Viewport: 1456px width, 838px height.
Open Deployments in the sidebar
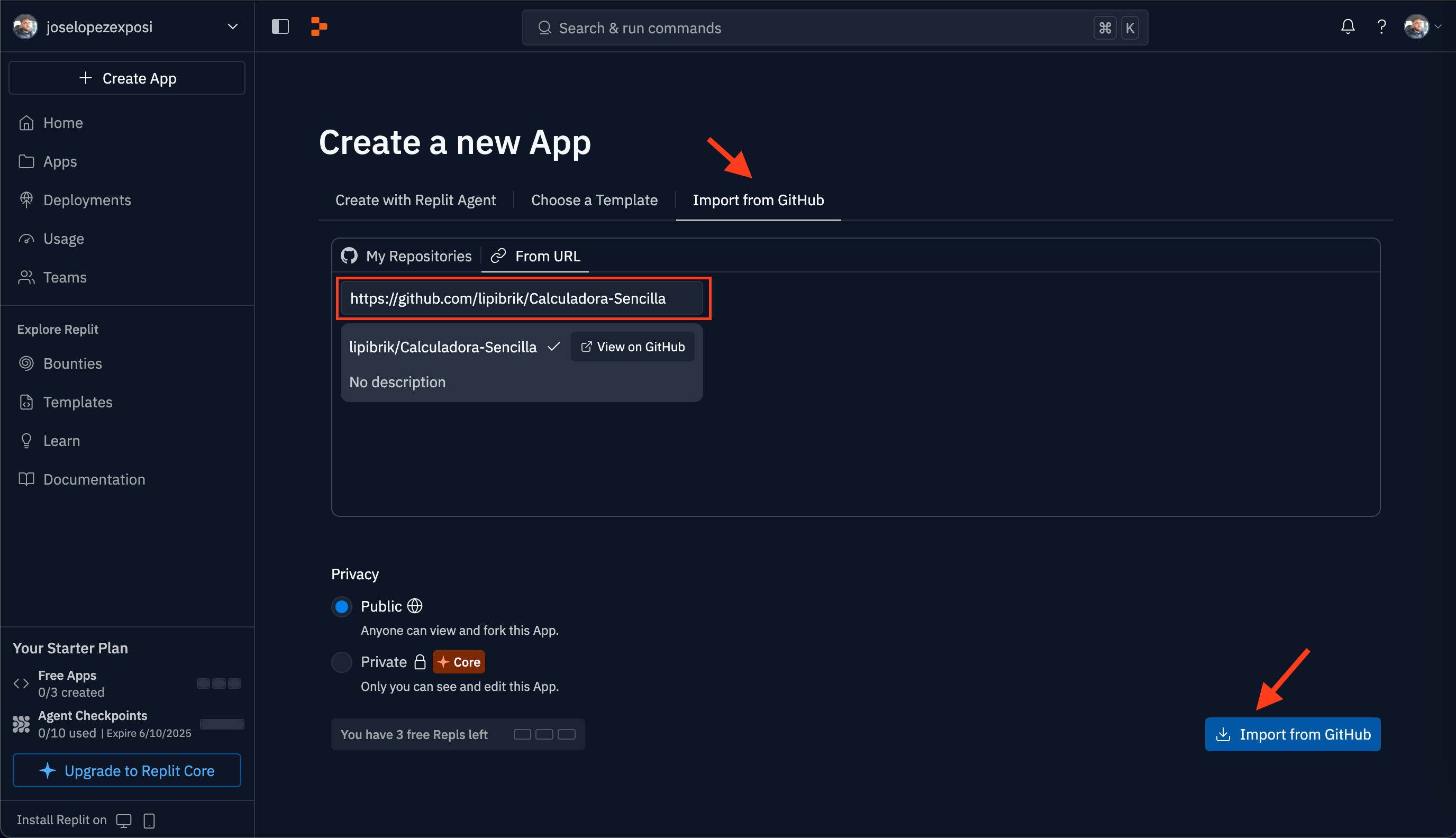click(x=87, y=200)
